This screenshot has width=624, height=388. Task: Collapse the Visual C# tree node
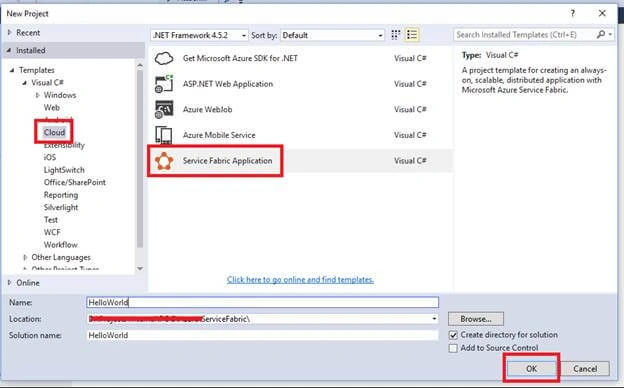pyautogui.click(x=25, y=83)
